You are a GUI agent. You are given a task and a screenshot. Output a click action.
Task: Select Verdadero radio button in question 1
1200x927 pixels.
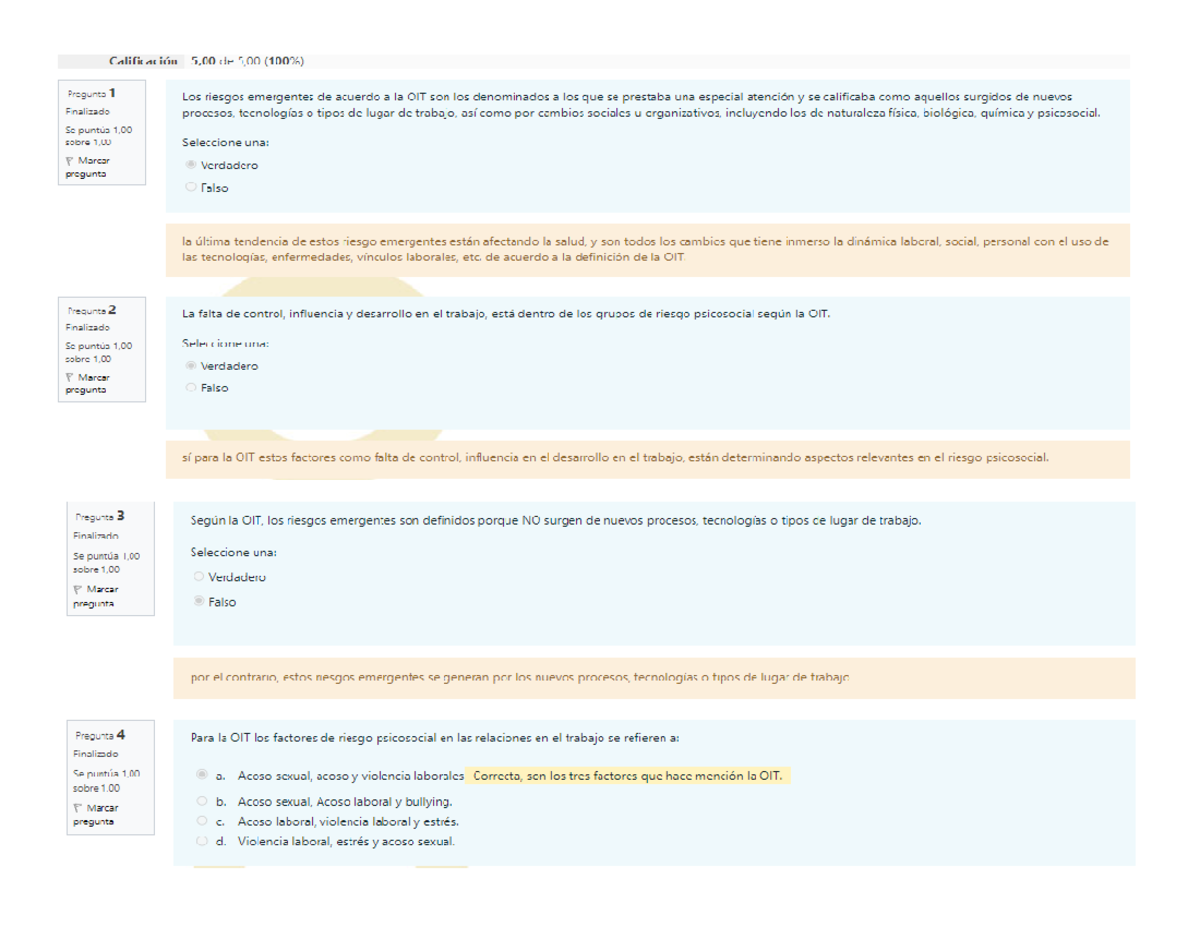click(x=191, y=166)
